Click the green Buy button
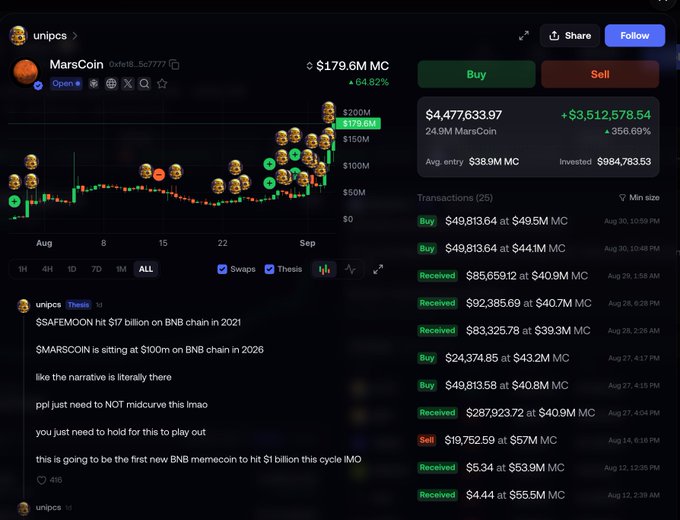Screen dimensions: 680x520 [x=476, y=74]
